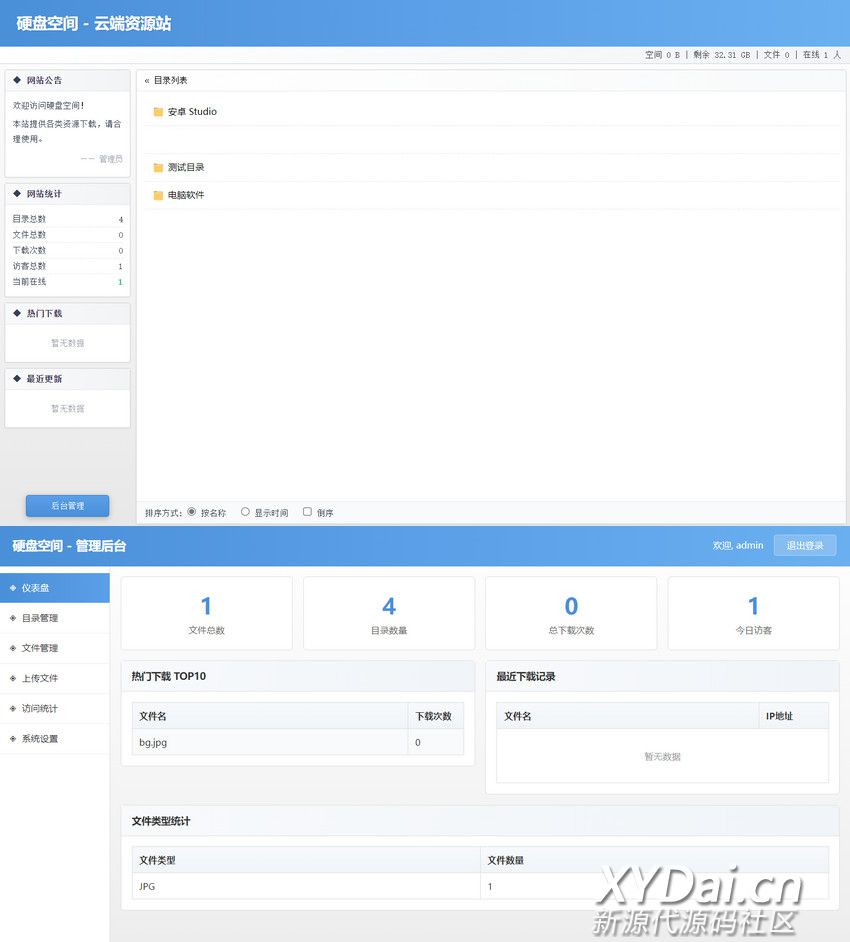Viewport: 850px width, 942px height.
Task: Click the diamond icon beside 最近更新
Action: 17,379
